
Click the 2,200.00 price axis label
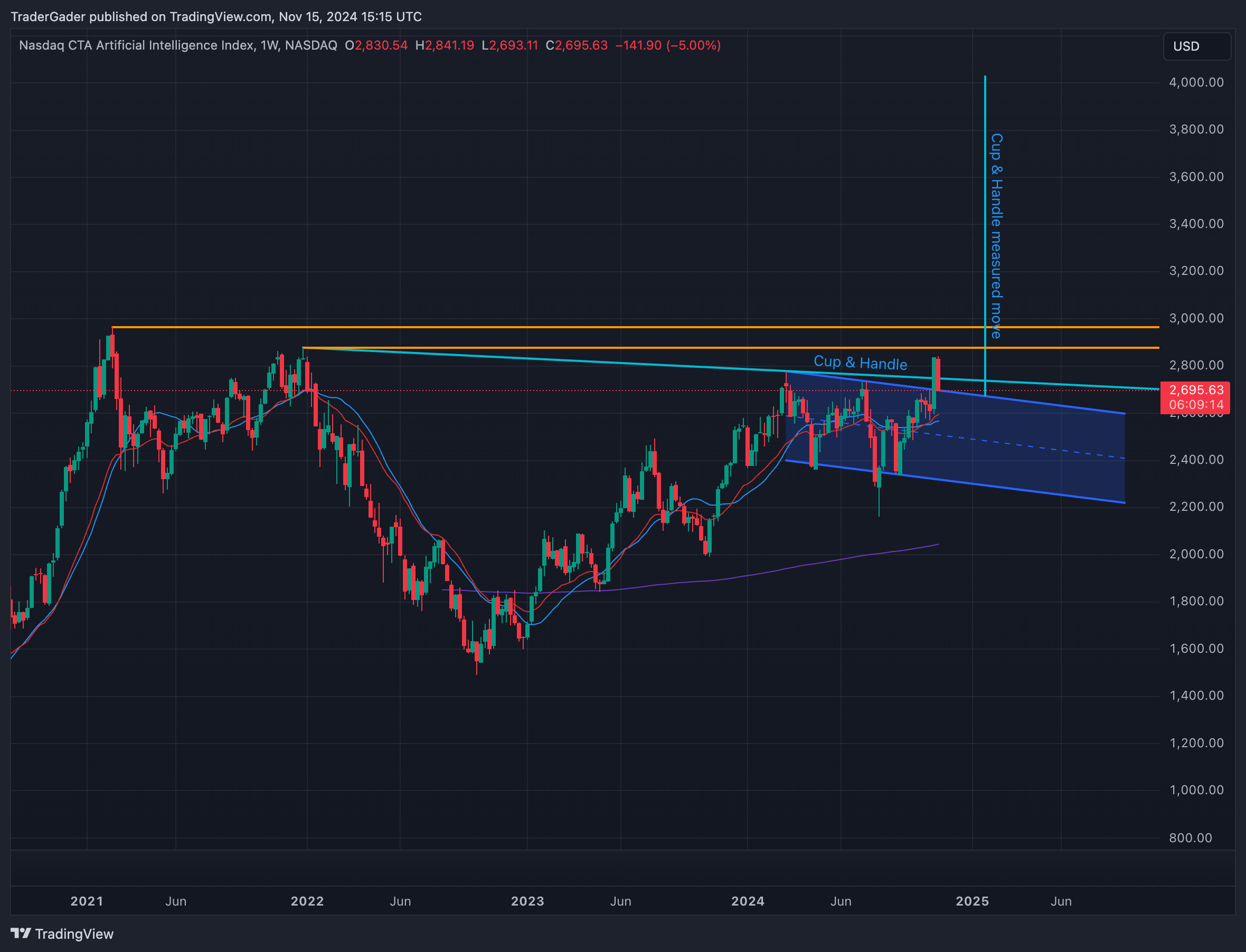1196,507
